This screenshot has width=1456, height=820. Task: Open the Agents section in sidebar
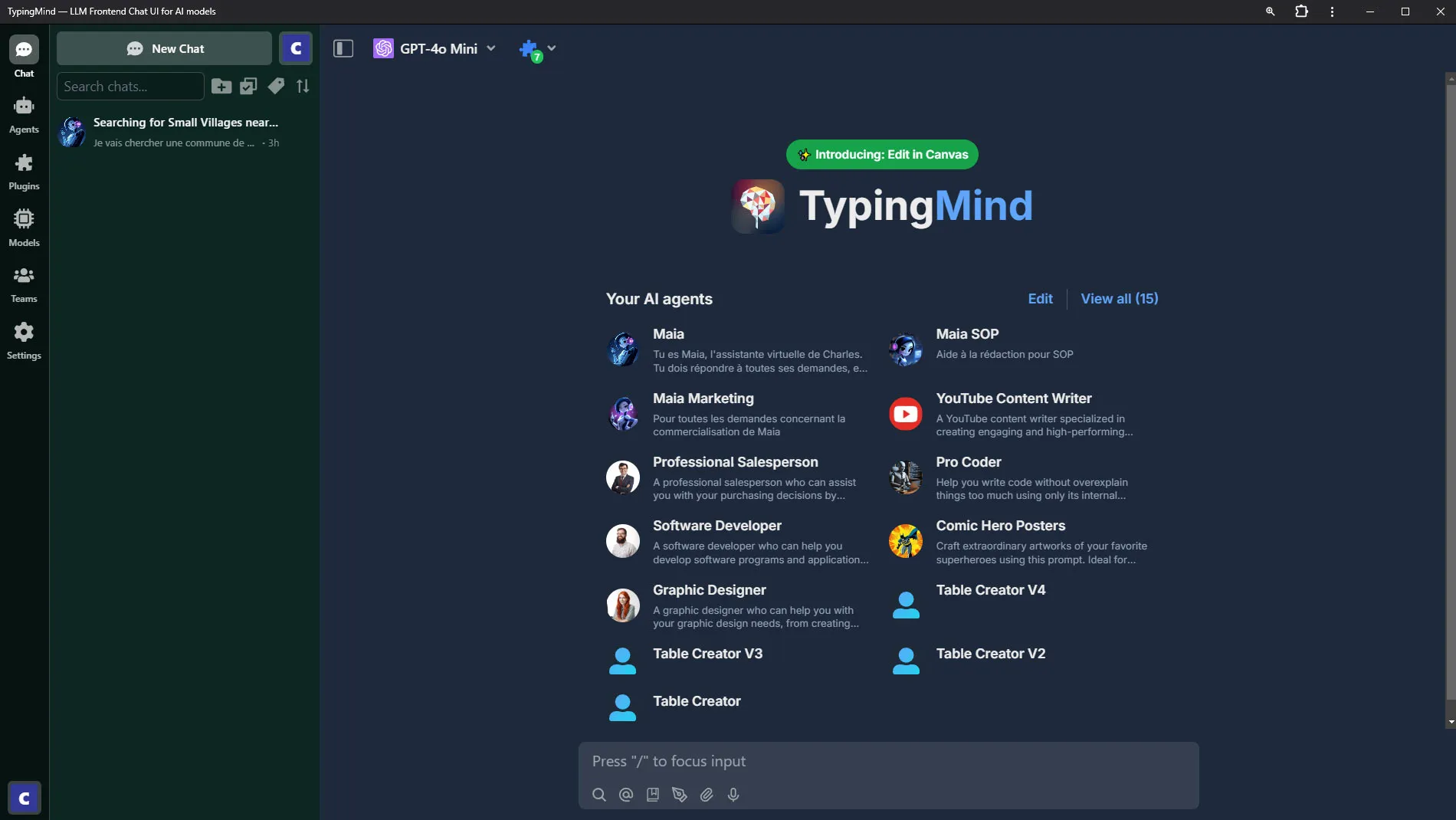tap(24, 114)
